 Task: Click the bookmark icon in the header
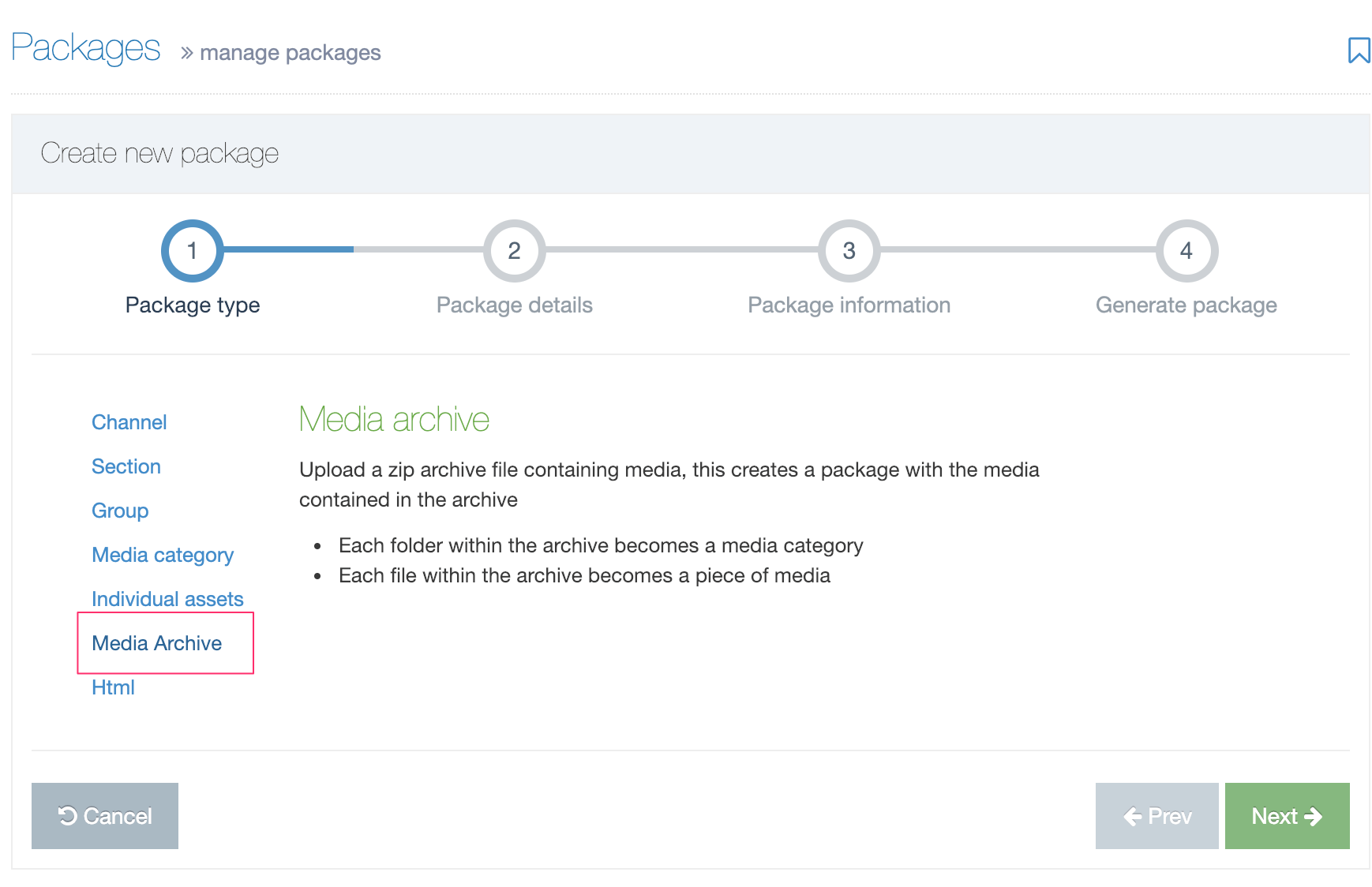[1358, 51]
